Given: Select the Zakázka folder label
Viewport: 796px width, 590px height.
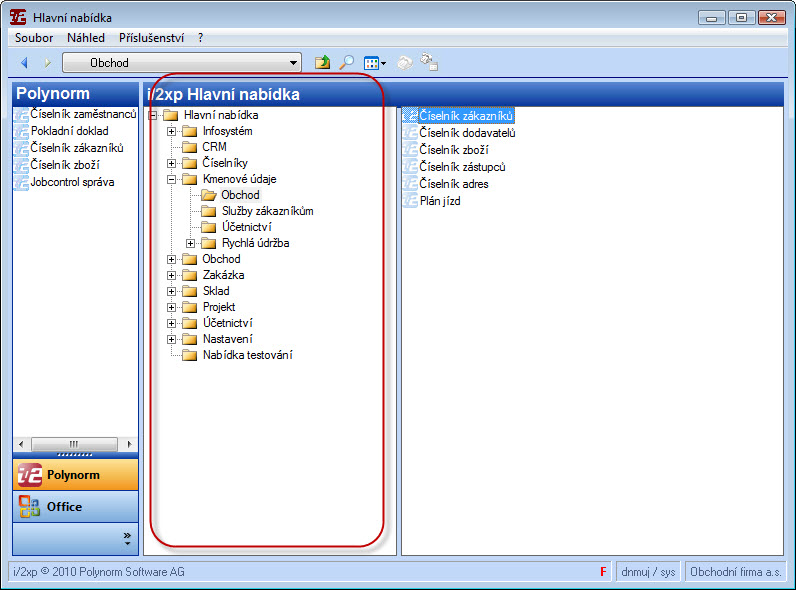Looking at the screenshot, I should tap(223, 275).
